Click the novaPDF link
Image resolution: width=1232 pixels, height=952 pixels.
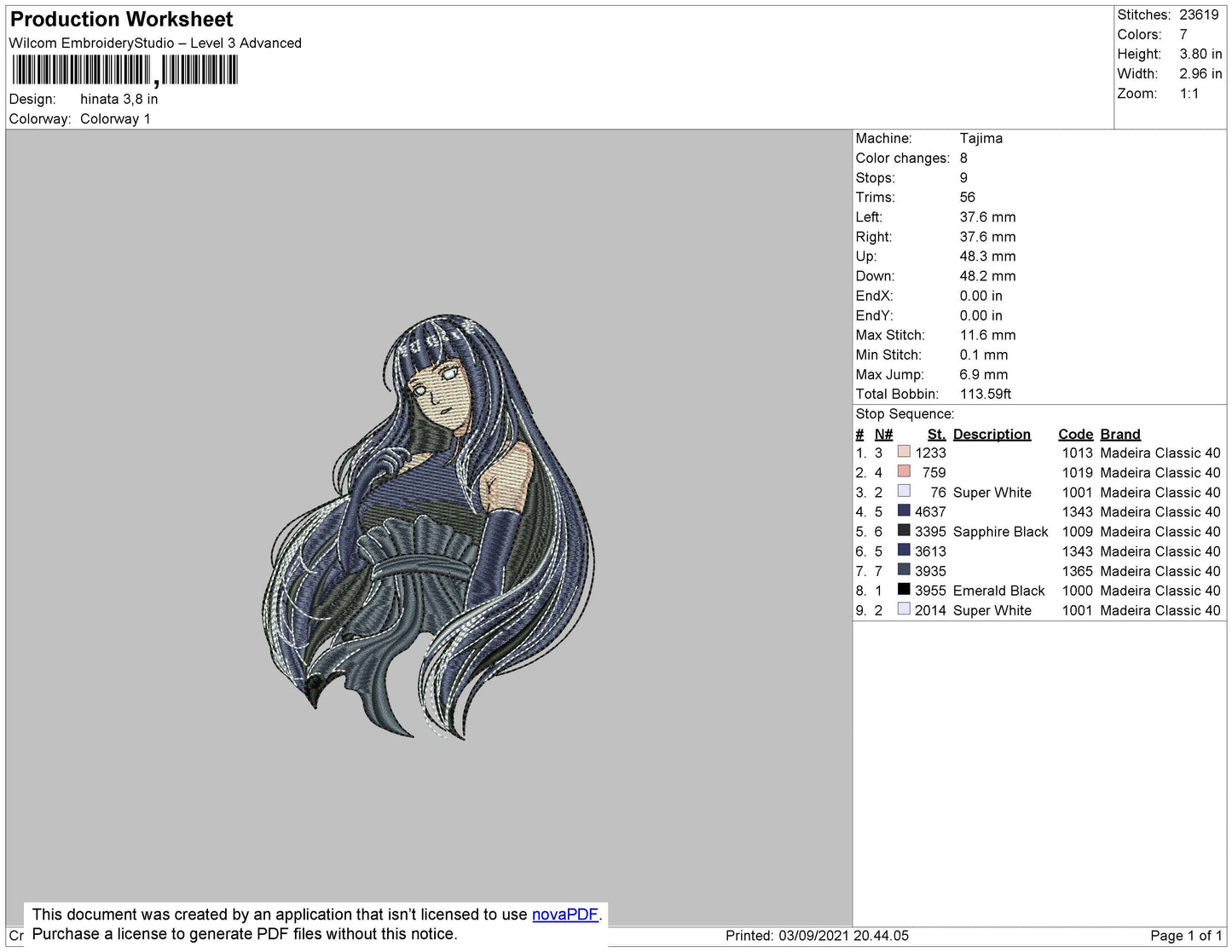click(565, 914)
